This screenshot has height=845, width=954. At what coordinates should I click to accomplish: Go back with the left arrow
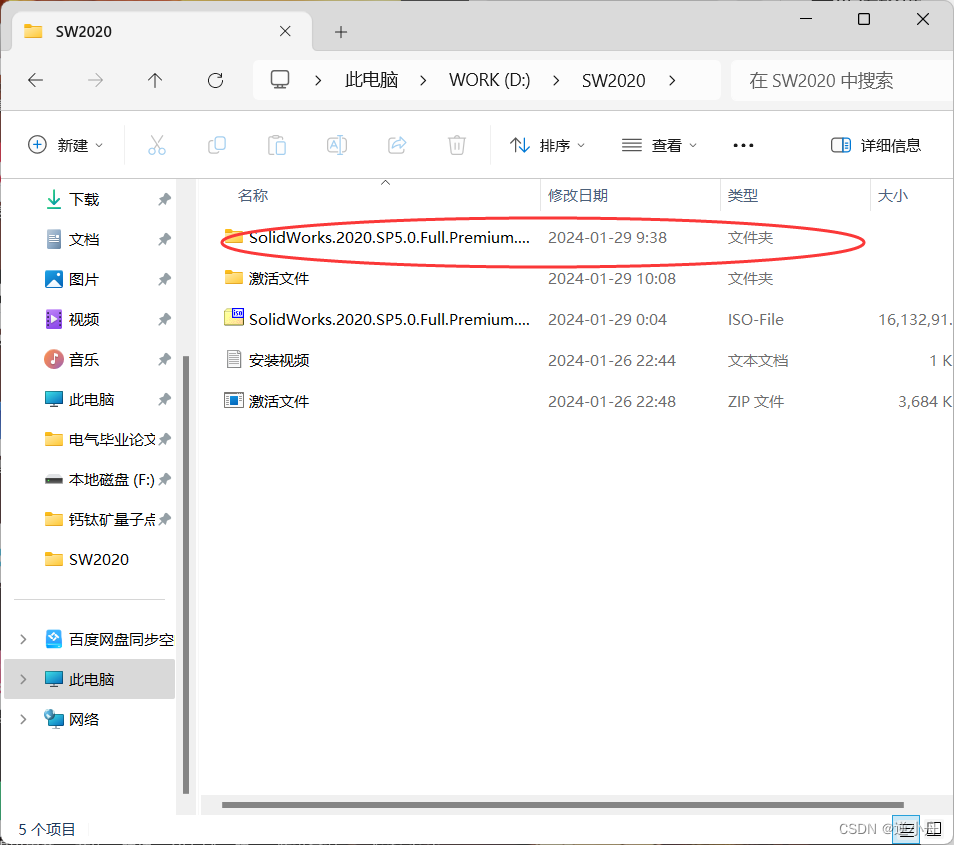(36, 80)
